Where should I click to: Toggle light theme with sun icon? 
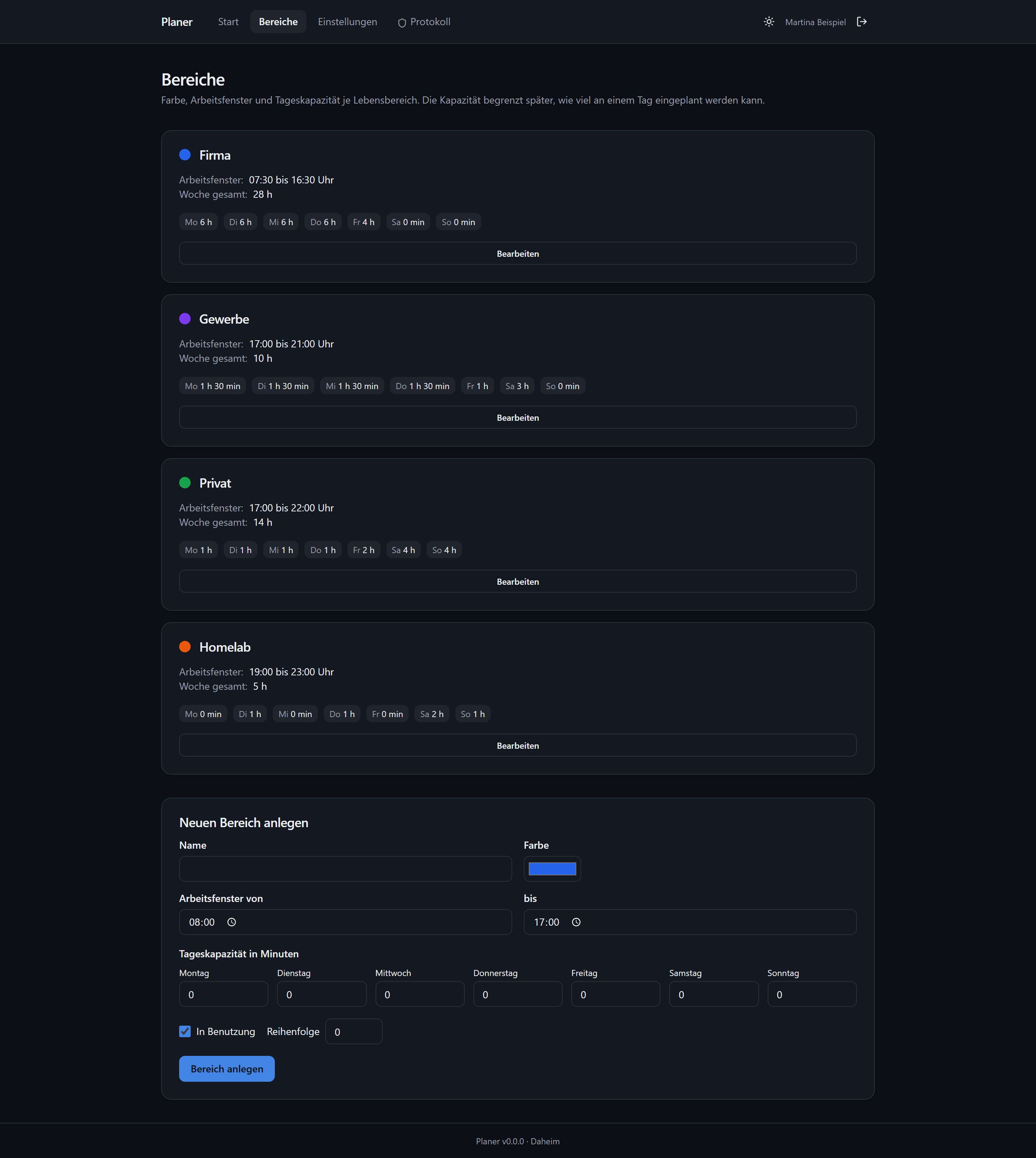pyautogui.click(x=768, y=22)
